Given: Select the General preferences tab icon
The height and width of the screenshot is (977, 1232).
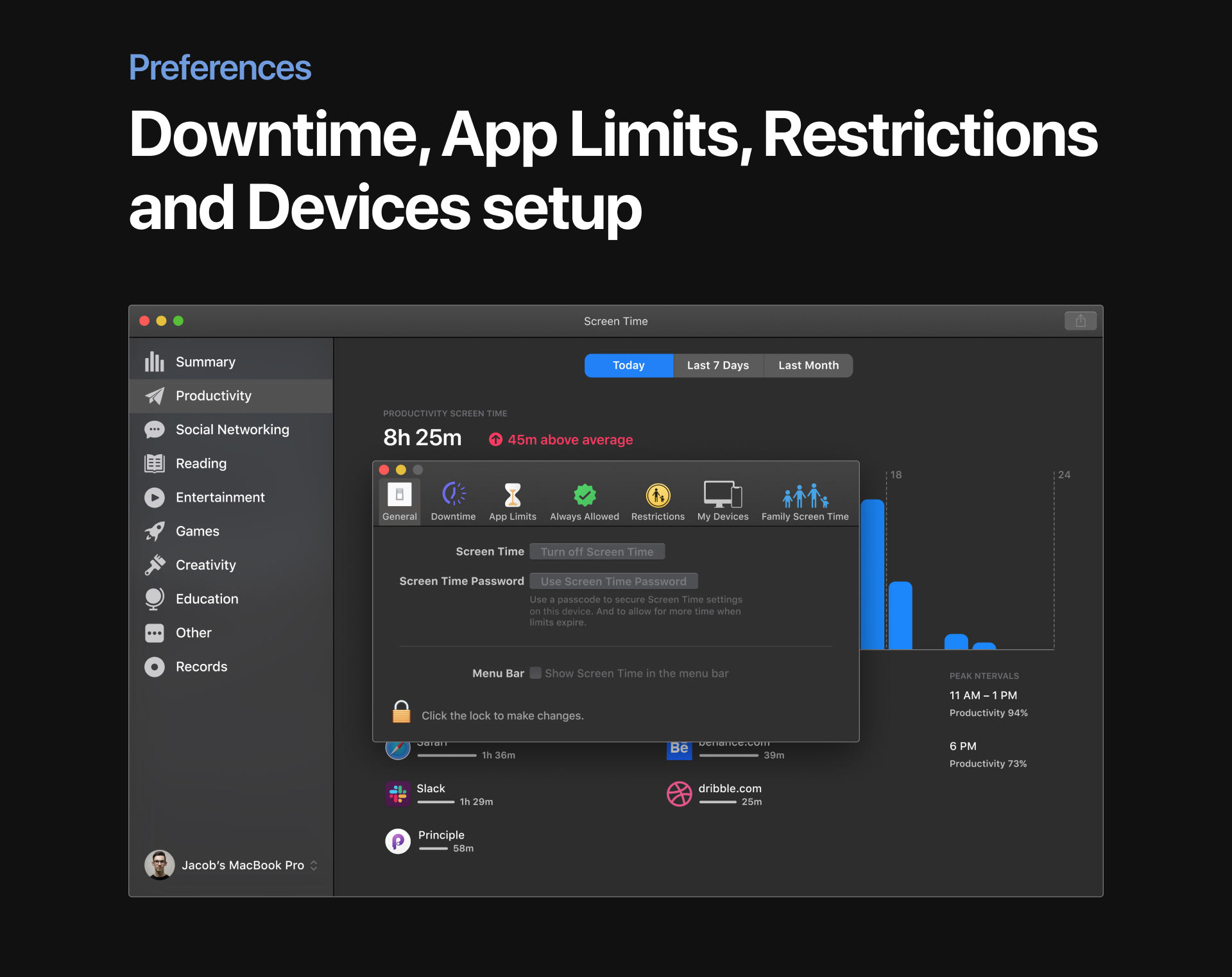Looking at the screenshot, I should 399,495.
